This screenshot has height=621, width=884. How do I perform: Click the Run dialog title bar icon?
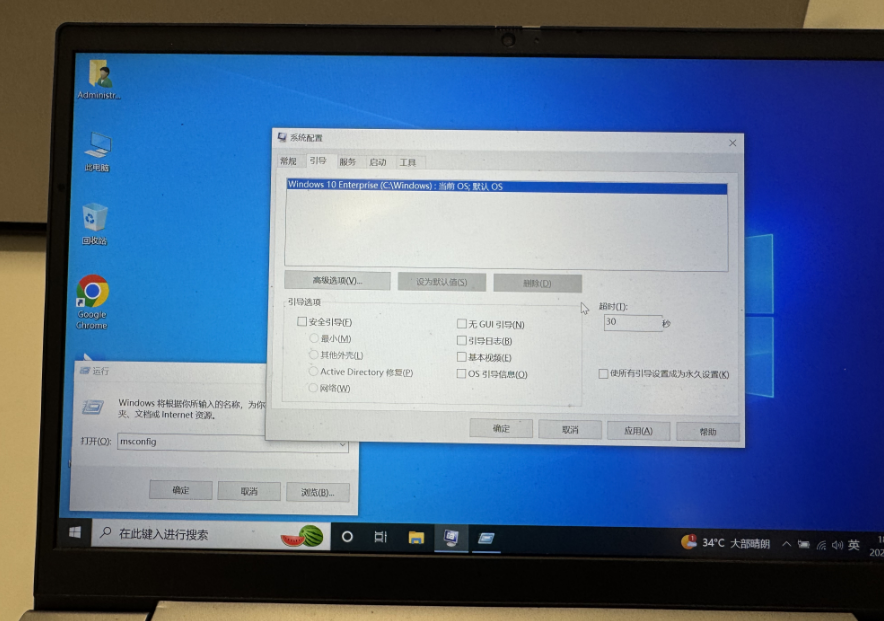pyautogui.click(x=85, y=370)
